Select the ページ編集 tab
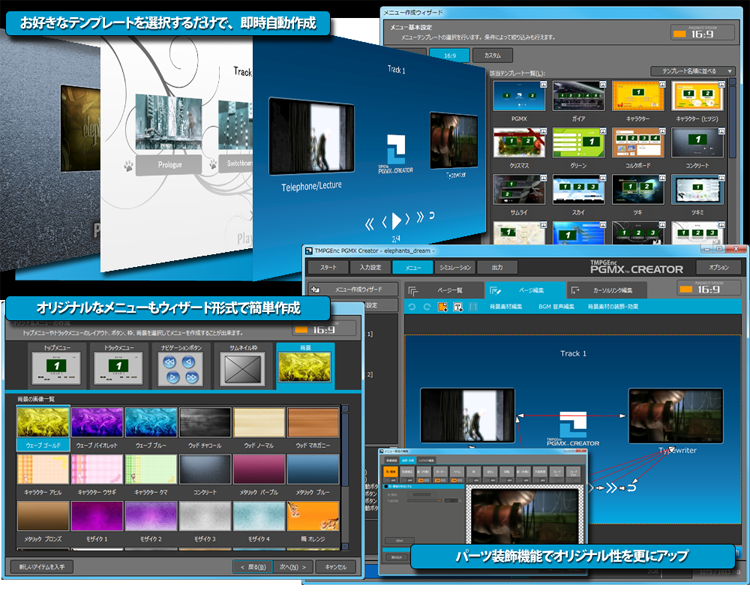Screen dimensions: 750x600 click(x=525, y=290)
